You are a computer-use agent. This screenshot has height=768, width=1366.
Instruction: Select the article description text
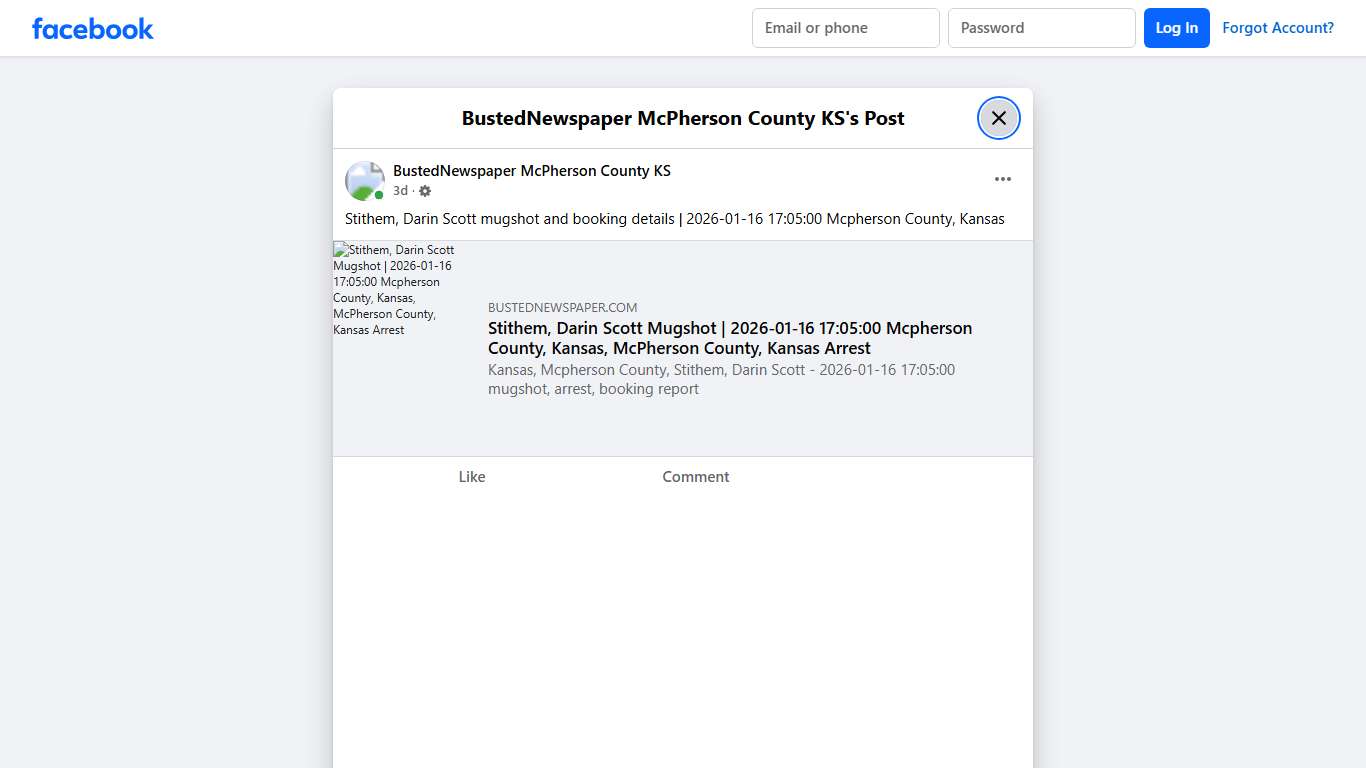coord(721,379)
